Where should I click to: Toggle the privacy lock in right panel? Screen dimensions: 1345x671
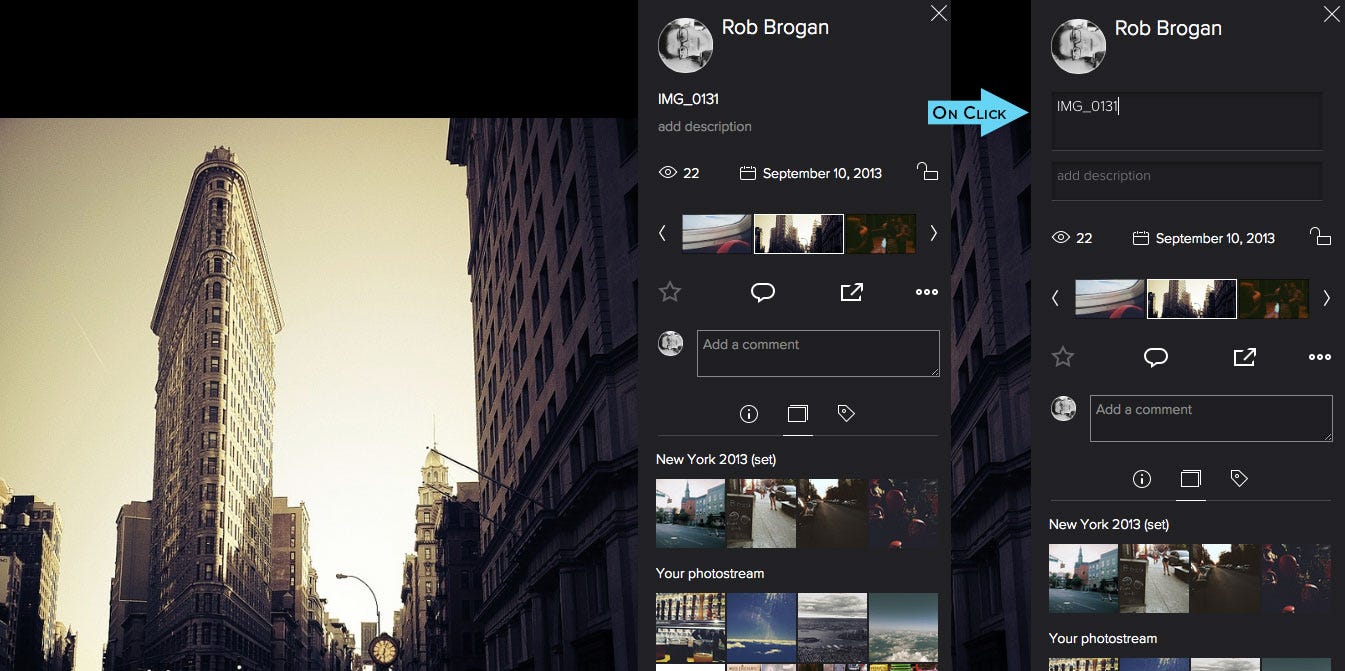click(x=1320, y=237)
